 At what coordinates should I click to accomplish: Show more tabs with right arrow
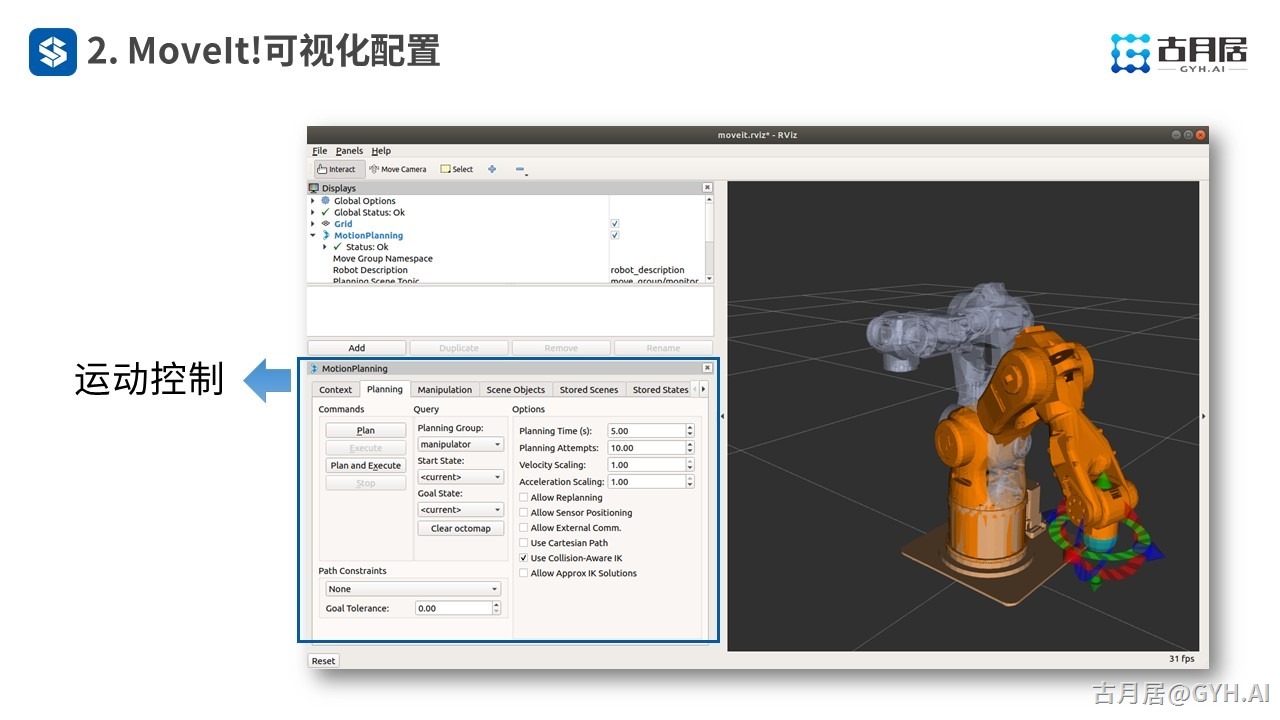(703, 389)
